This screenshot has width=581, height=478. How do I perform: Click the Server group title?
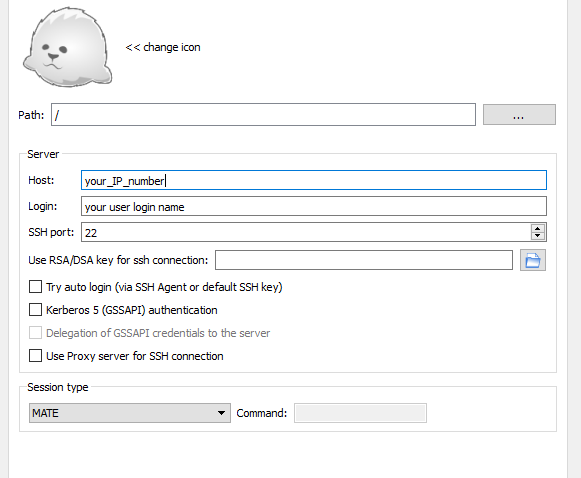pos(43,154)
